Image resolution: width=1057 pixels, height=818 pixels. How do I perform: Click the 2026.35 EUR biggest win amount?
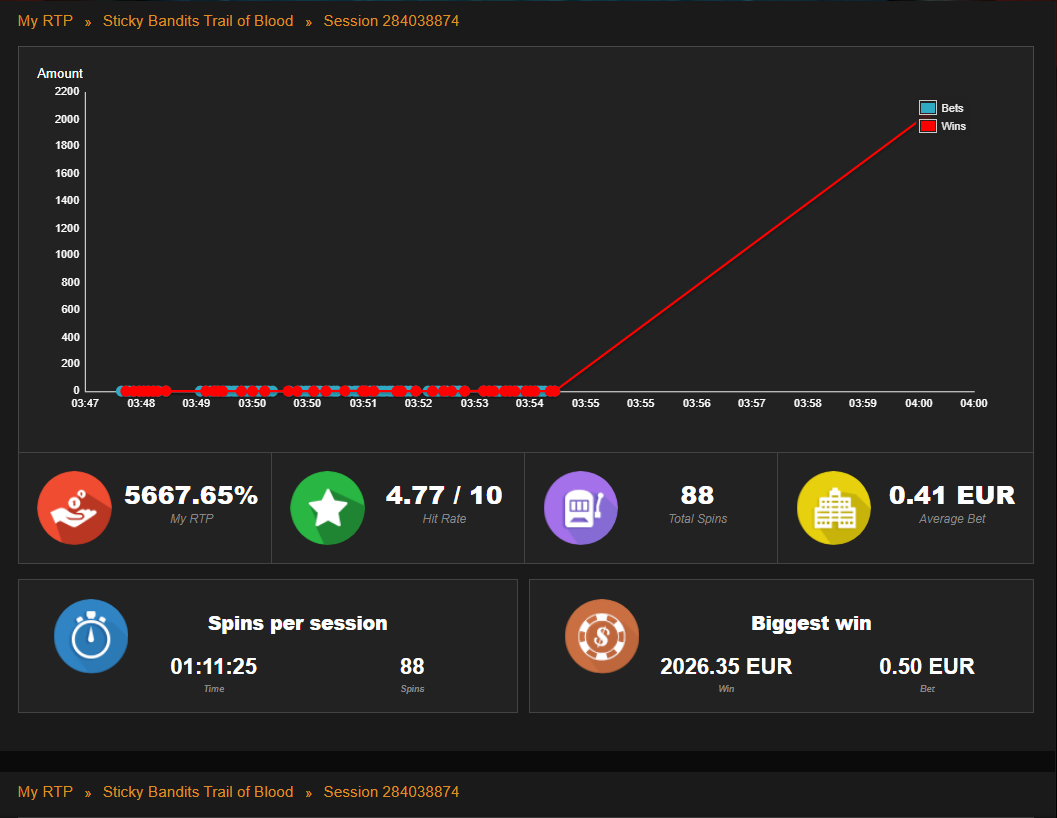pyautogui.click(x=726, y=667)
